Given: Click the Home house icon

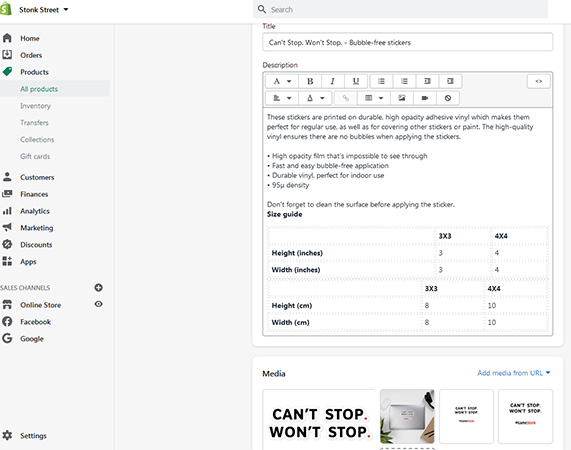Looking at the screenshot, I should point(7,38).
